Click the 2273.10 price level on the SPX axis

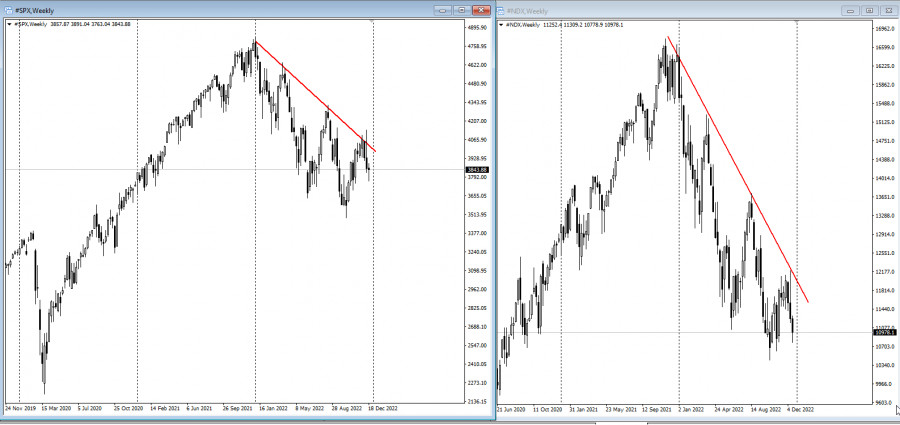(x=478, y=382)
